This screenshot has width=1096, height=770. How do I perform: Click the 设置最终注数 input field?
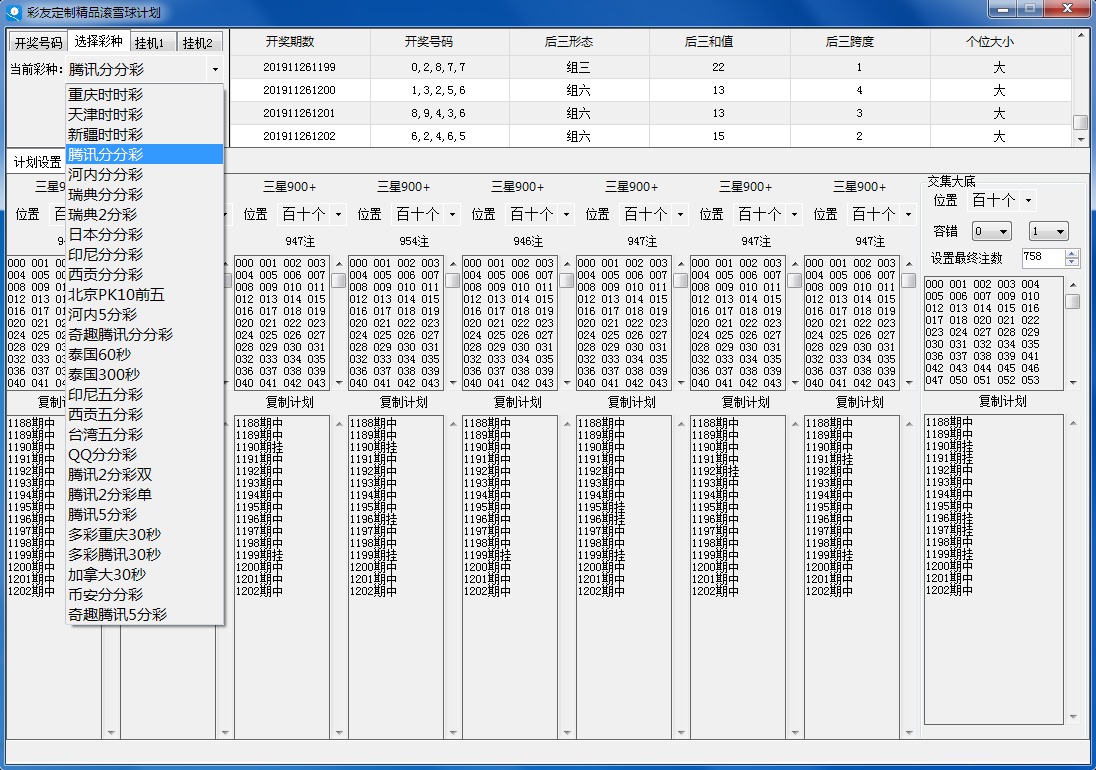[x=1042, y=258]
